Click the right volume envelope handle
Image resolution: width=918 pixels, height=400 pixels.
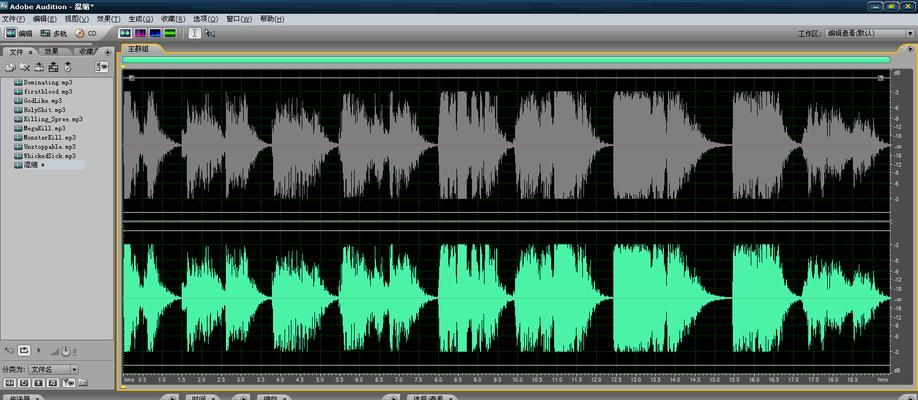coord(881,78)
